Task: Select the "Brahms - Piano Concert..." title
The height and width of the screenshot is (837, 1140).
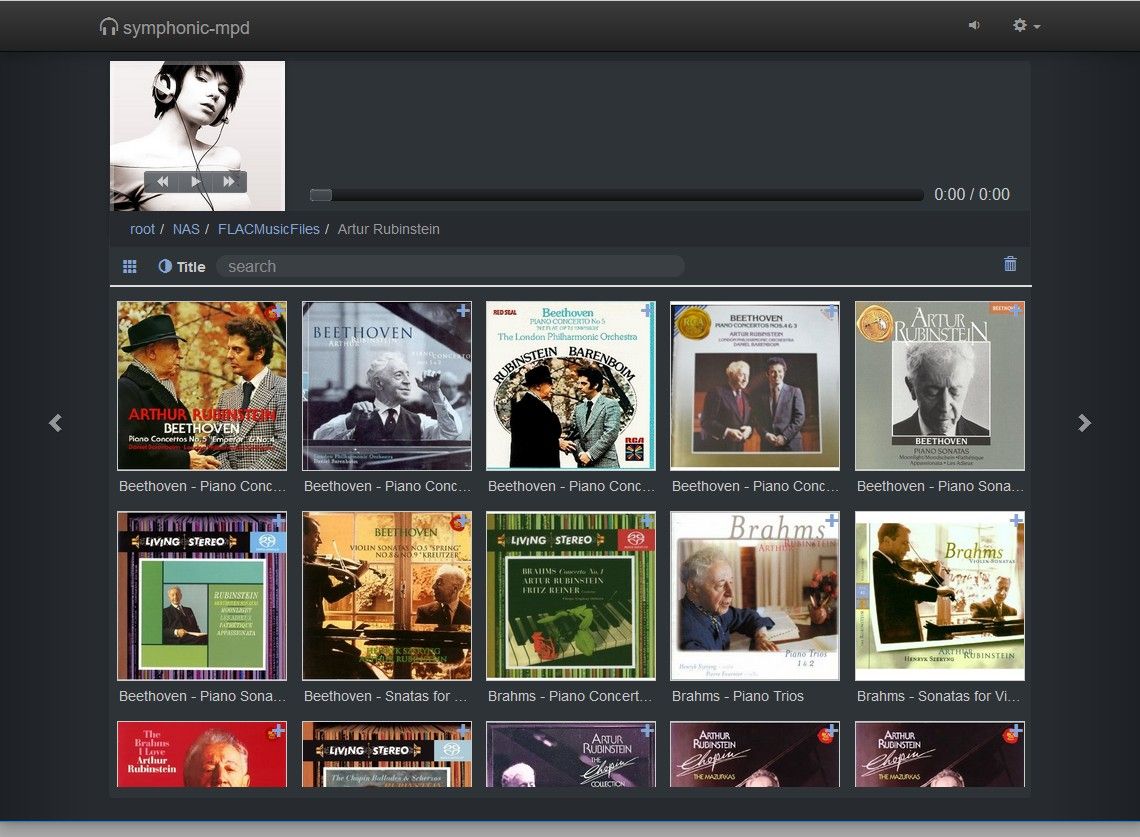Action: (570, 696)
